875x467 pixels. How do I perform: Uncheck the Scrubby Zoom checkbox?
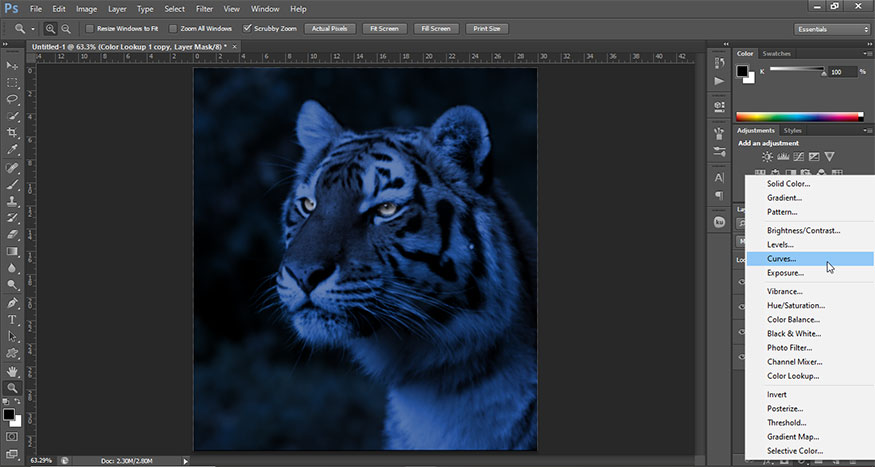(x=247, y=28)
